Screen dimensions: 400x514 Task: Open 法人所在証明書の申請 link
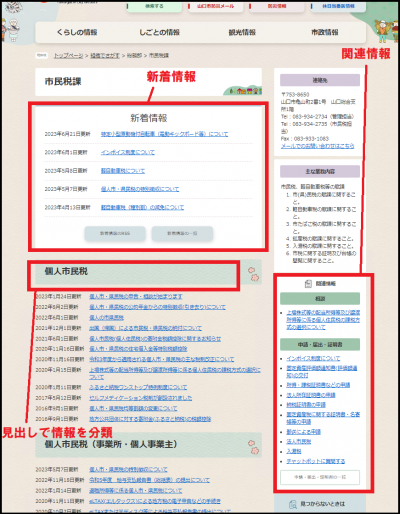click(x=311, y=395)
